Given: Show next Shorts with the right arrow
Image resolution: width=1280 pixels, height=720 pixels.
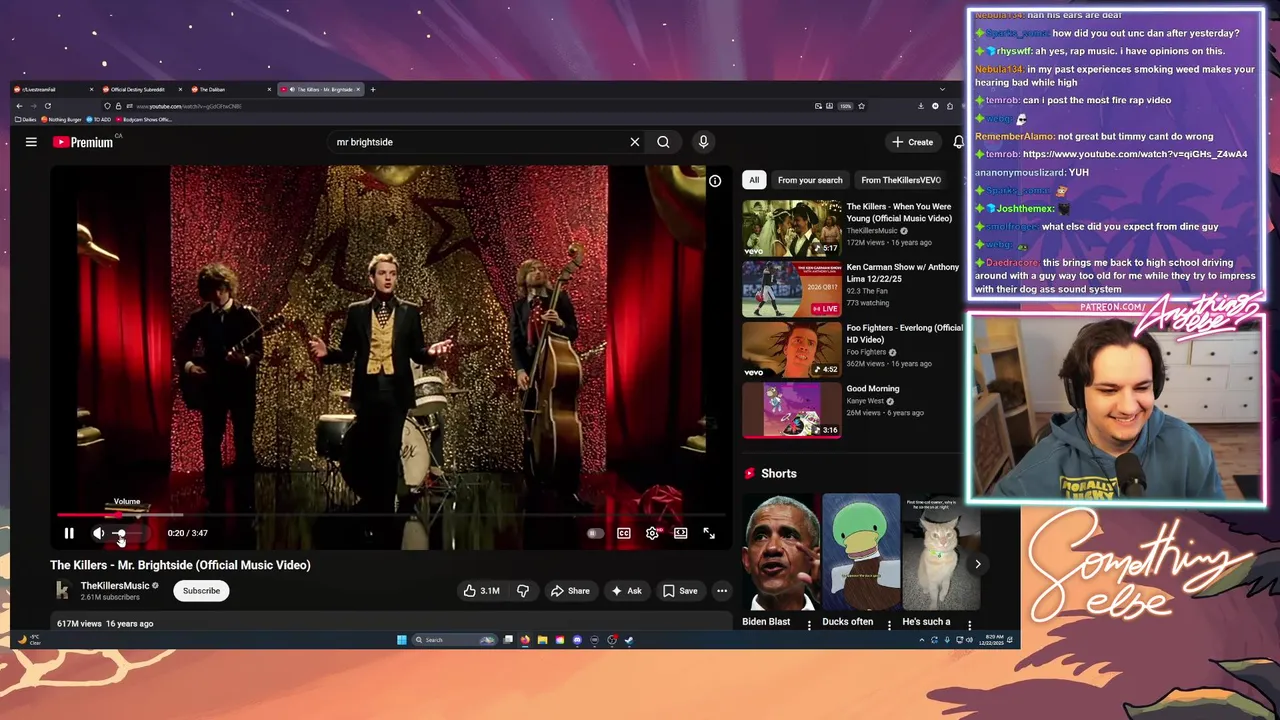Looking at the screenshot, I should [978, 564].
